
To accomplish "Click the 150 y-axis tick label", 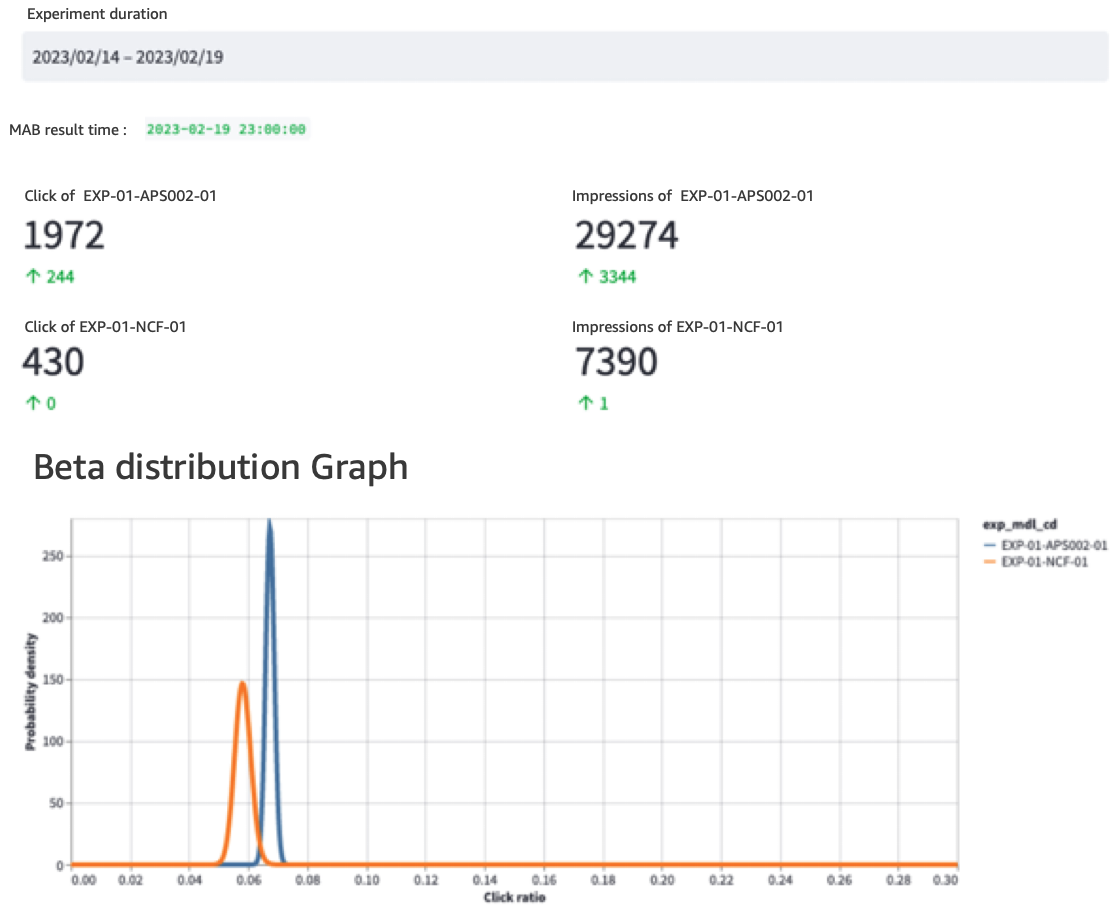I will pyautogui.click(x=53, y=680).
